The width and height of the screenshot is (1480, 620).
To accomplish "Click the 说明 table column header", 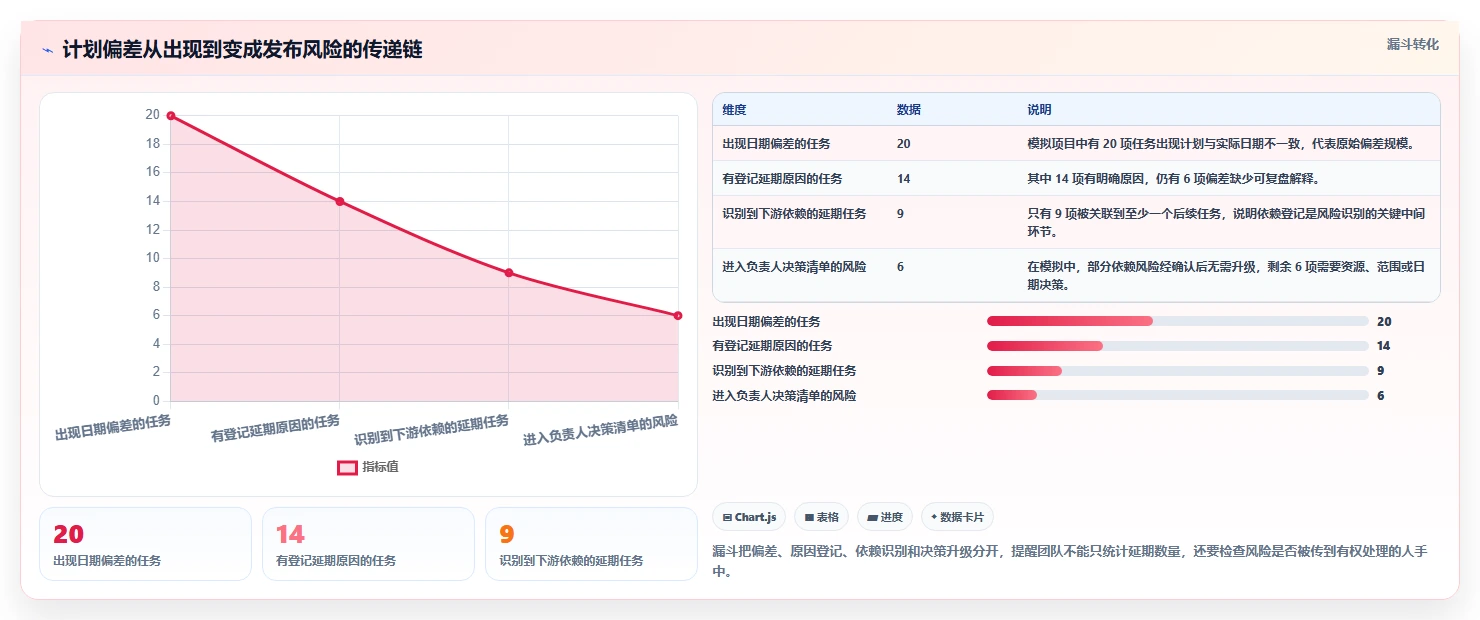I will coord(1039,110).
